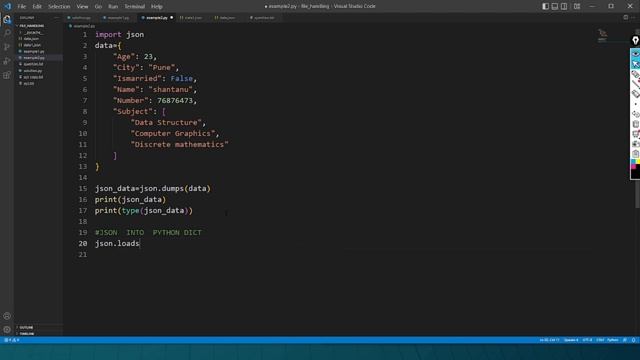Select the eraser tool in annotation toolbar
The image size is (640, 360).
click(x=636, y=93)
